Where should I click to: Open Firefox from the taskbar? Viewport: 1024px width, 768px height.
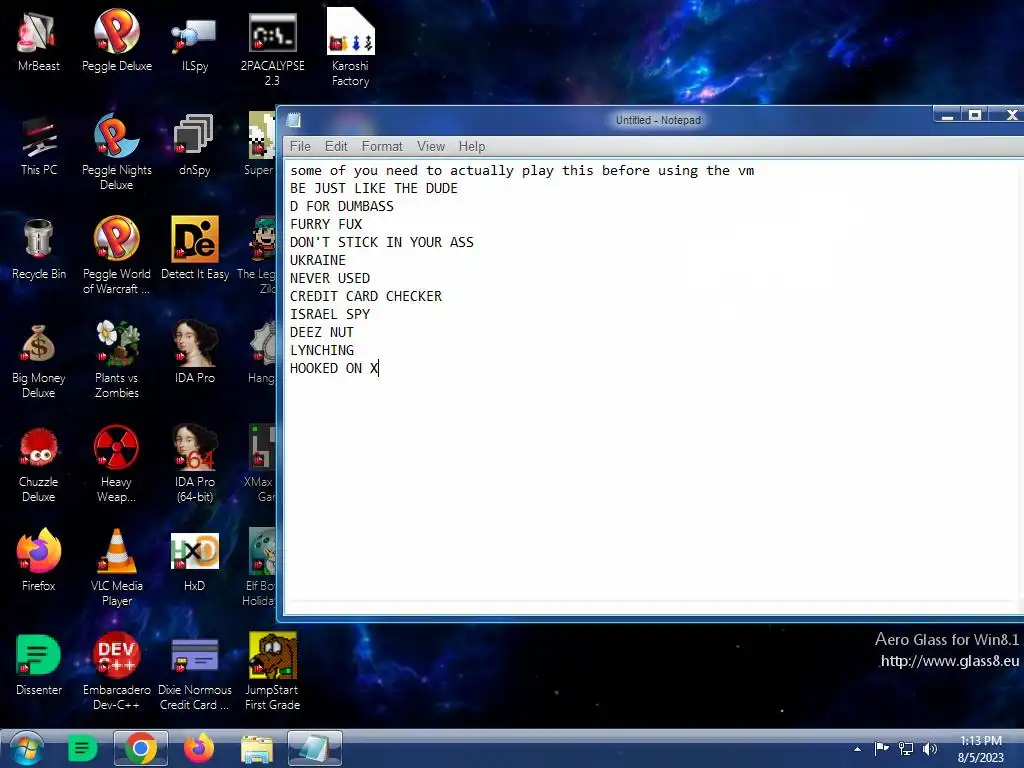pyautogui.click(x=199, y=748)
